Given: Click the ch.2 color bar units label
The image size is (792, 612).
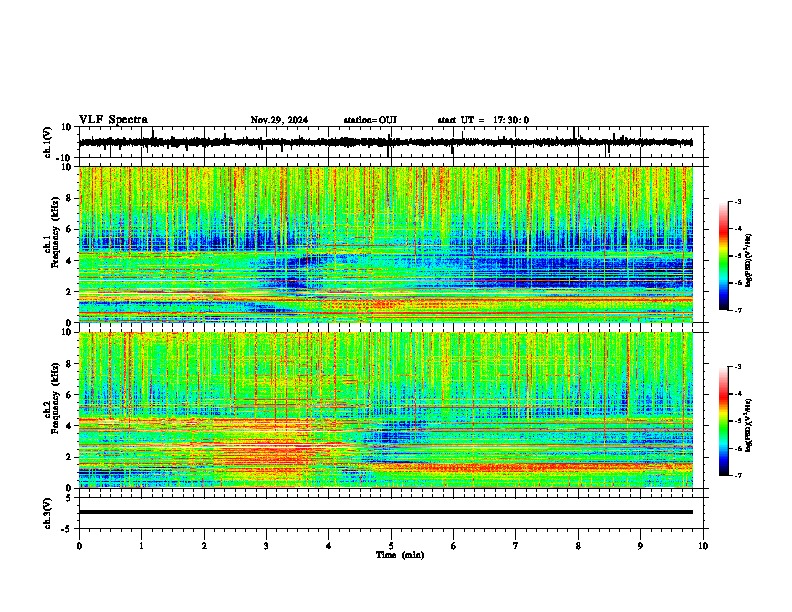Looking at the screenshot, I should (x=749, y=425).
